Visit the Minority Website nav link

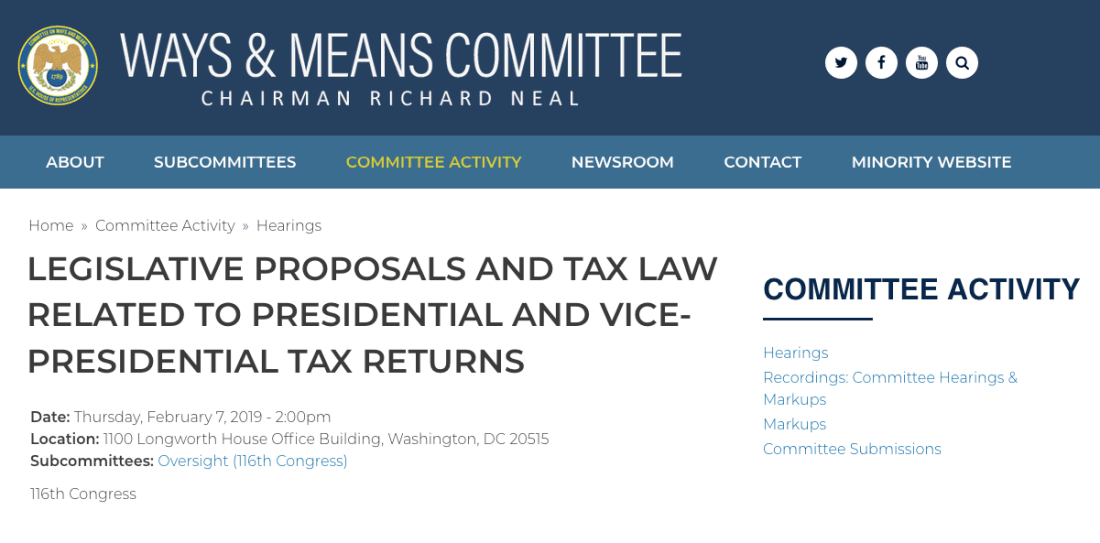[931, 162]
